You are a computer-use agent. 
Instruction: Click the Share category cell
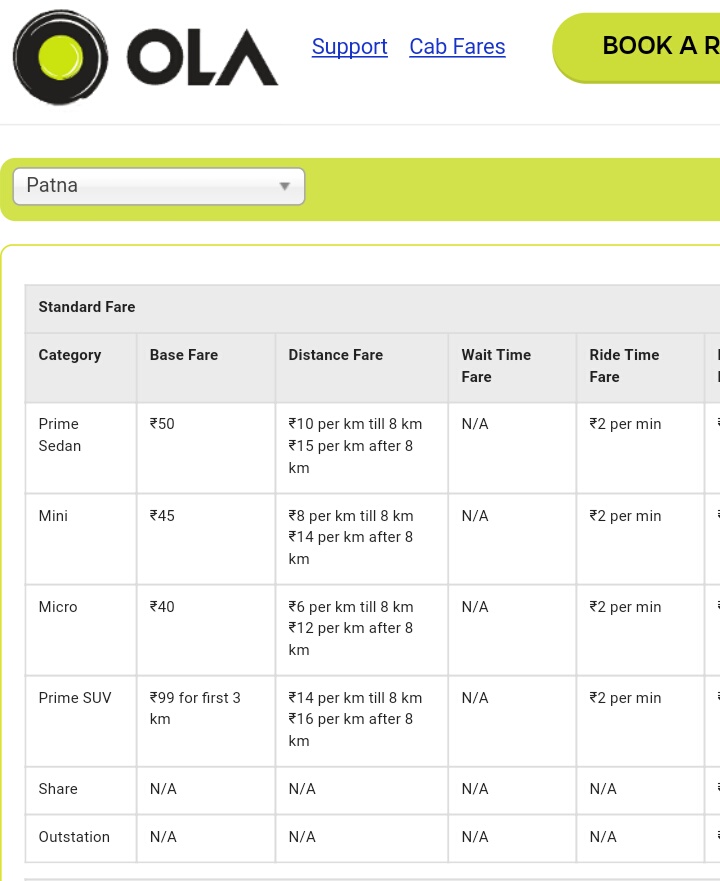click(x=58, y=789)
